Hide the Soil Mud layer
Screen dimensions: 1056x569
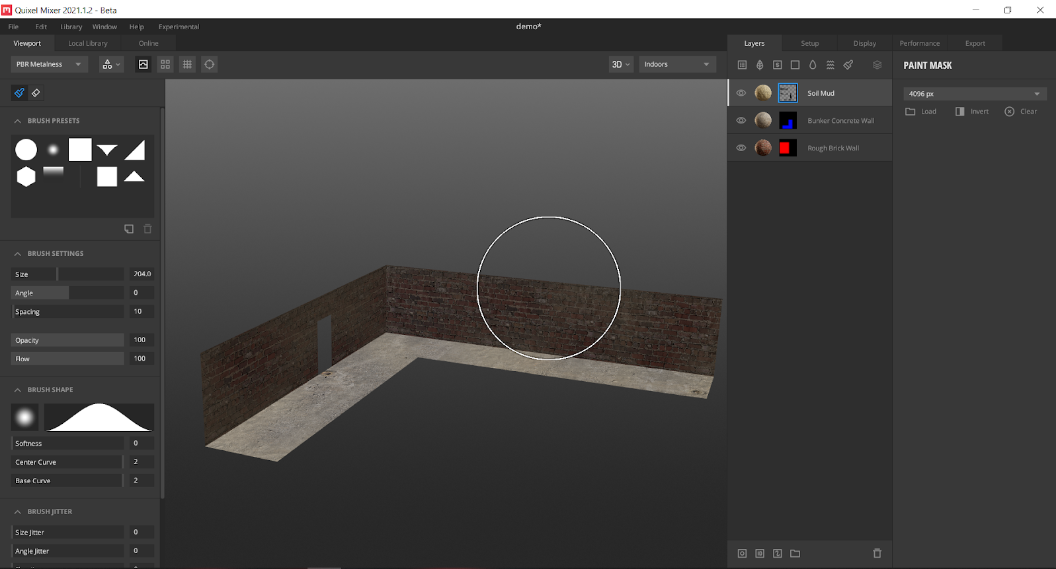tap(741, 93)
